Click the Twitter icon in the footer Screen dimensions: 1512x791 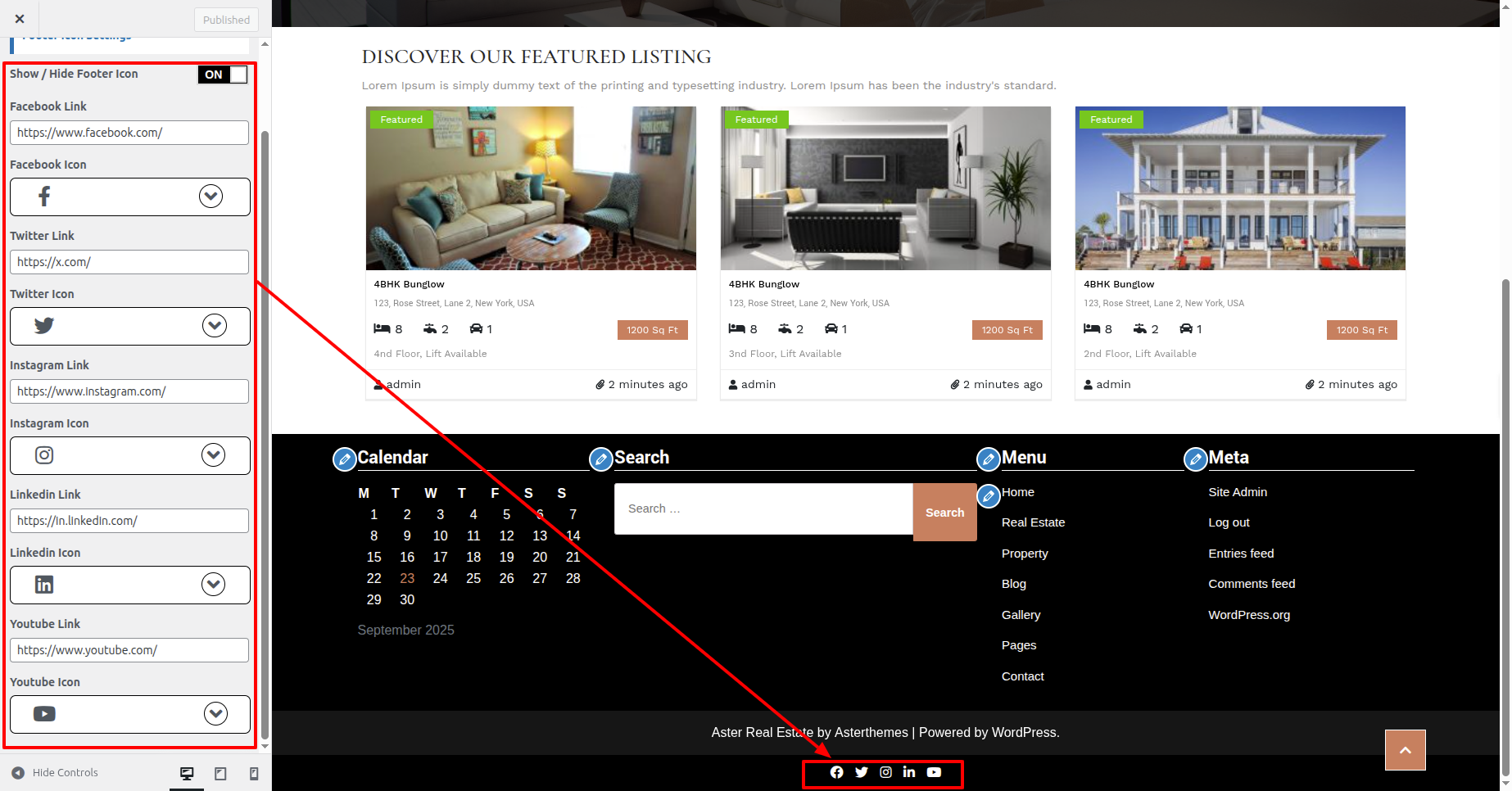[x=861, y=772]
